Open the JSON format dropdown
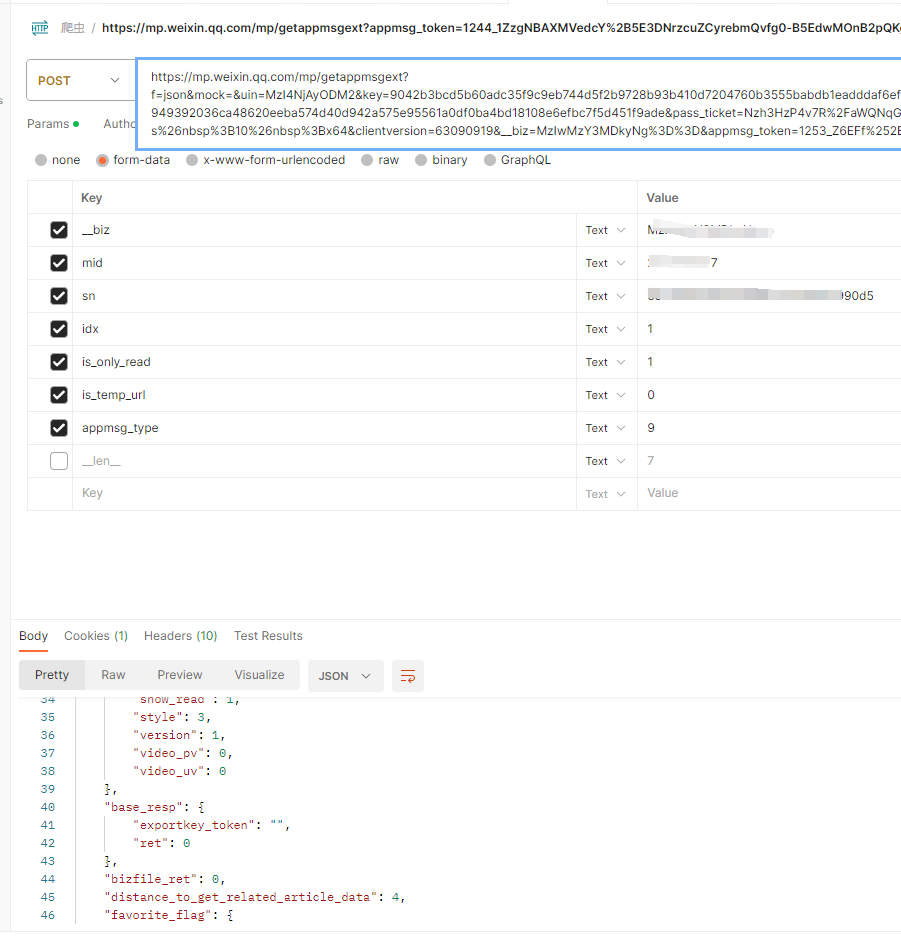Screen dimensions: 901x936 (x=344, y=676)
